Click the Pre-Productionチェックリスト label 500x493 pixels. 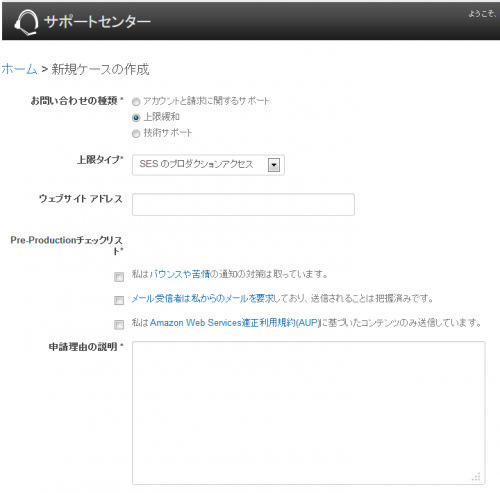coord(67,245)
